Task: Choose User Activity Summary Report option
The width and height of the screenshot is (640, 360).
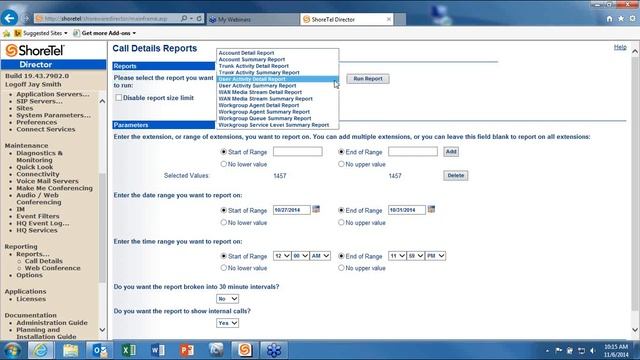Action: click(257, 86)
